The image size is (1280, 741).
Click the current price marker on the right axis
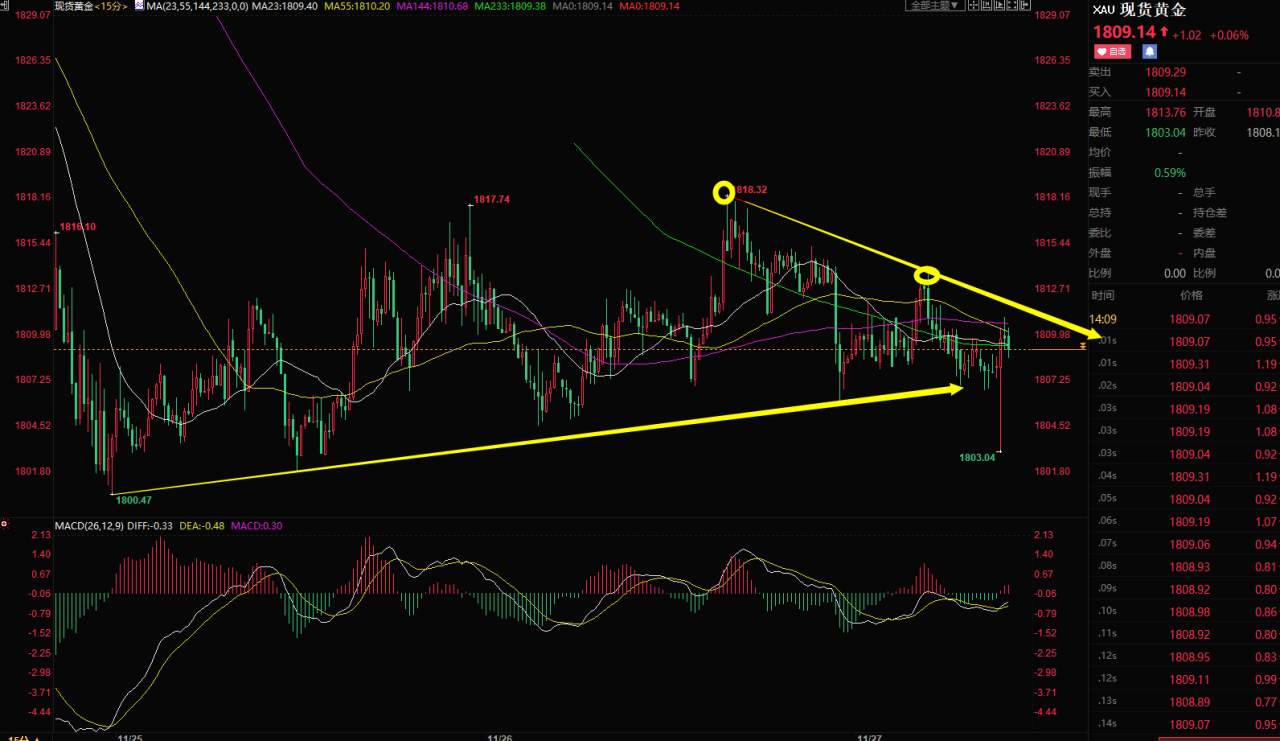[x=1082, y=346]
